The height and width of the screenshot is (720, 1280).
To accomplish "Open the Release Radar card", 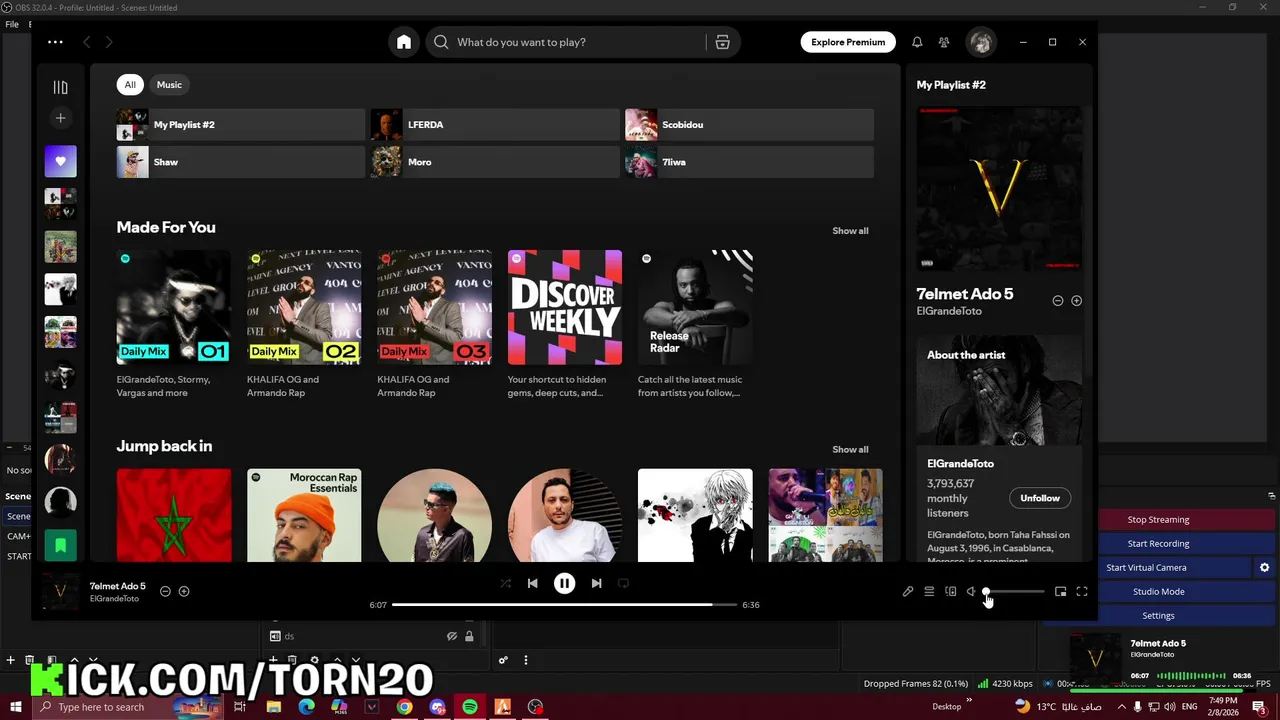I will 695,325.
